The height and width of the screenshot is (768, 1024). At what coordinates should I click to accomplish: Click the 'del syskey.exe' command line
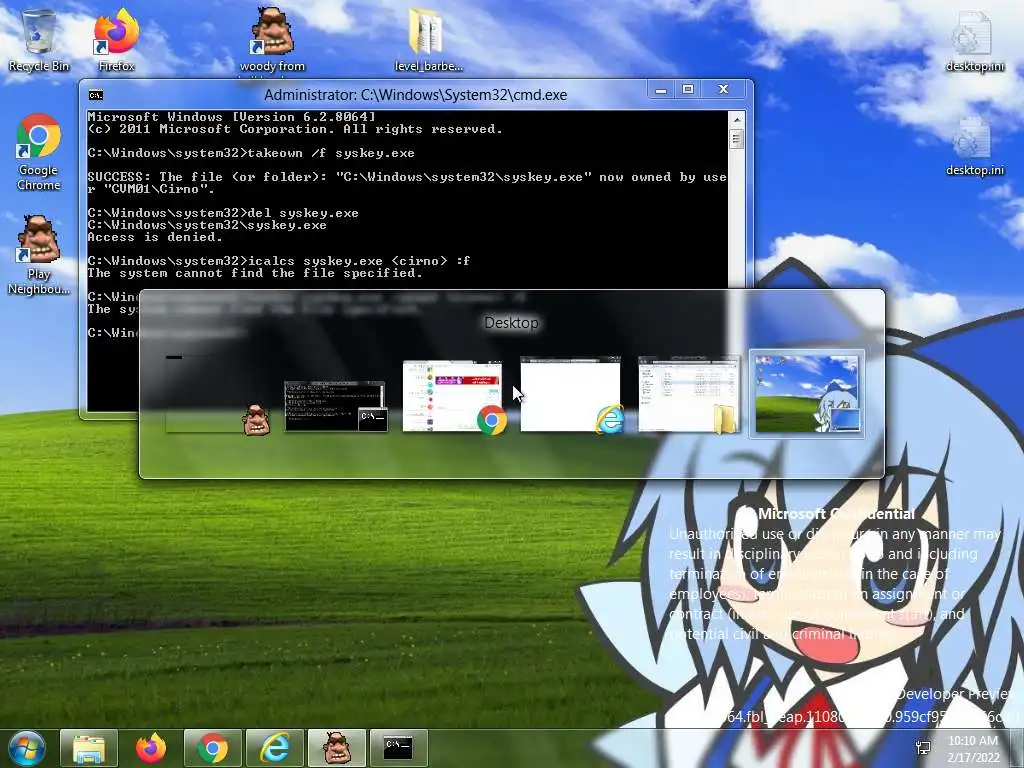click(223, 213)
